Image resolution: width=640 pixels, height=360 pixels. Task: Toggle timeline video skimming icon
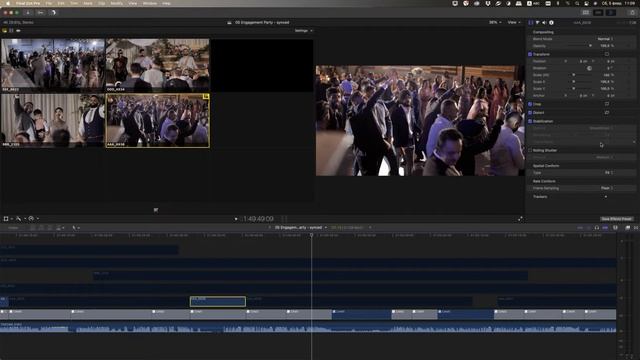click(x=580, y=228)
